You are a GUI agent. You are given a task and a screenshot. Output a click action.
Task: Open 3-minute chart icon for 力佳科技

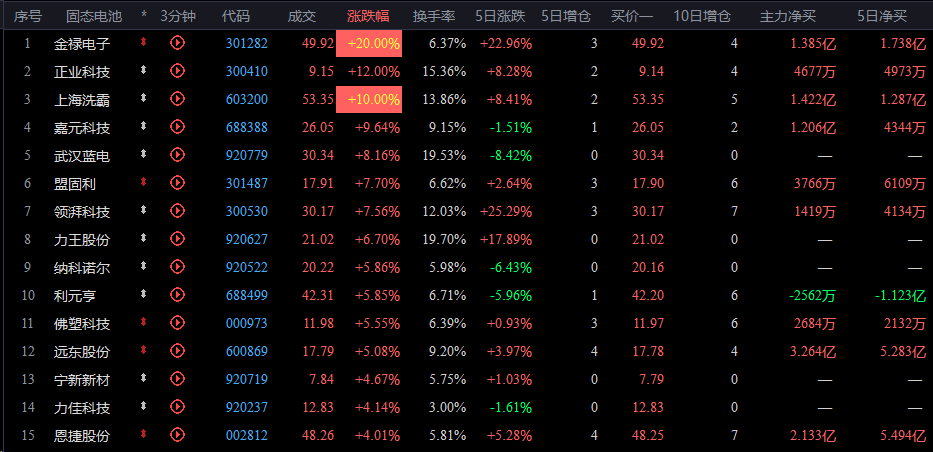(x=177, y=406)
